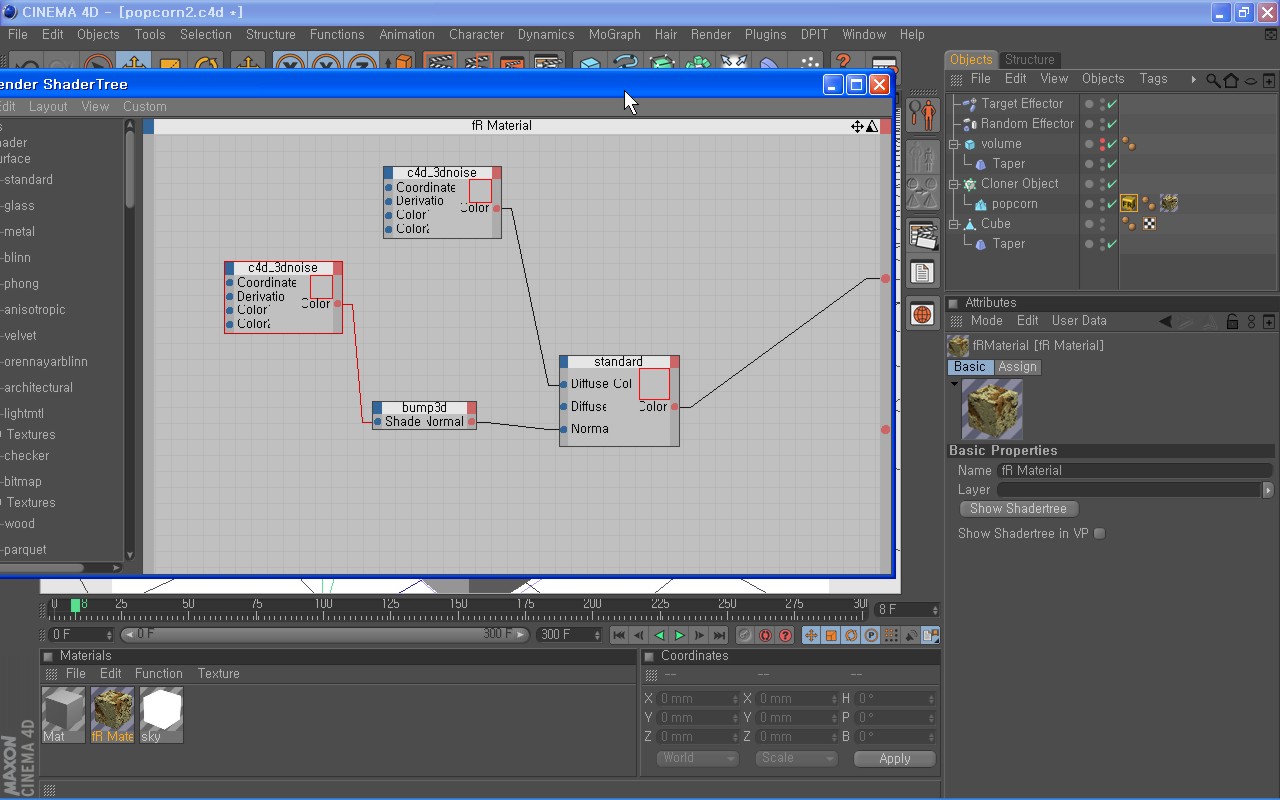This screenshot has width=1280, height=800.
Task: Click the red question mark keyframe icon
Action: point(785,635)
